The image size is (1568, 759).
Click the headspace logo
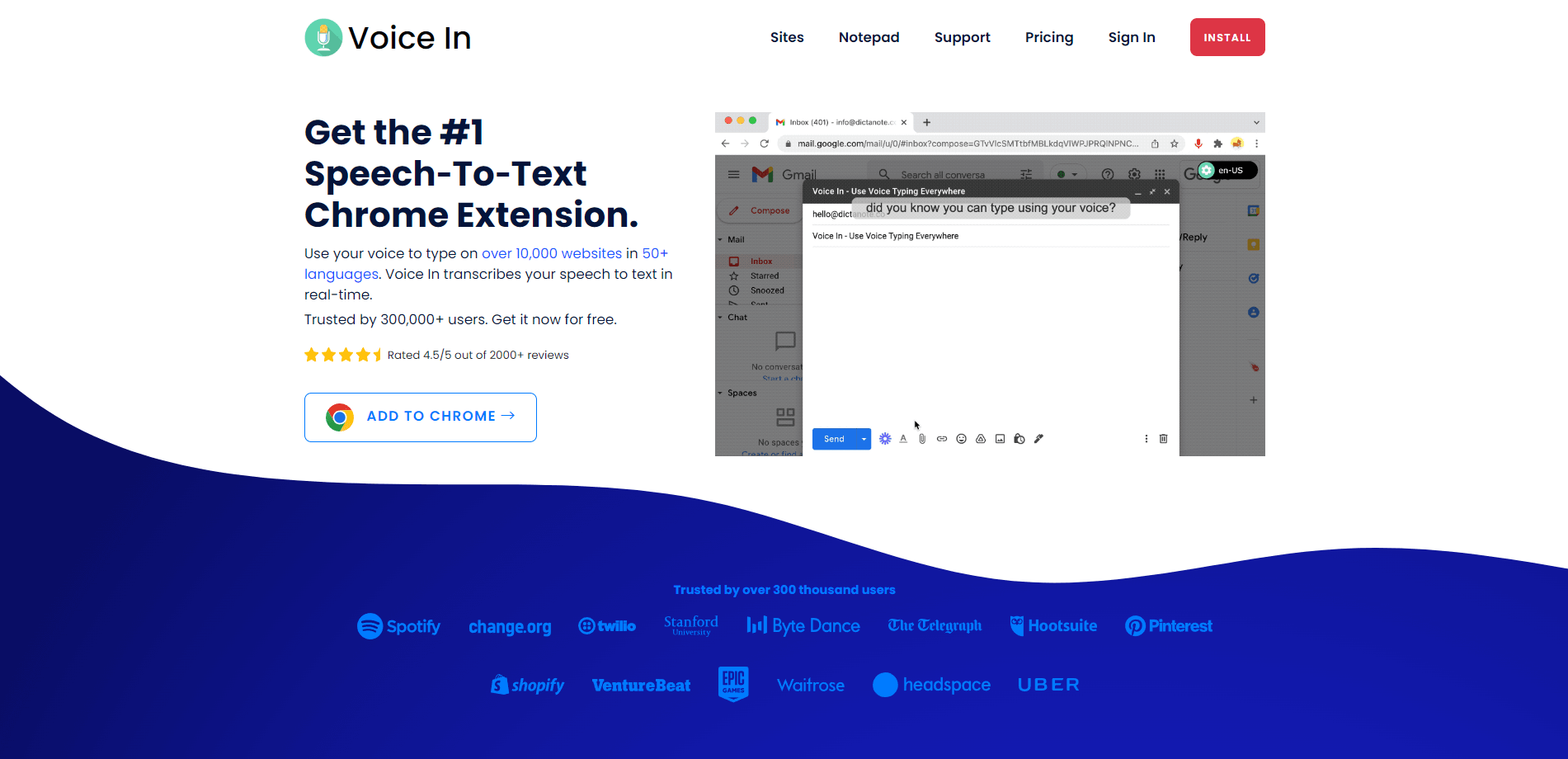click(932, 685)
